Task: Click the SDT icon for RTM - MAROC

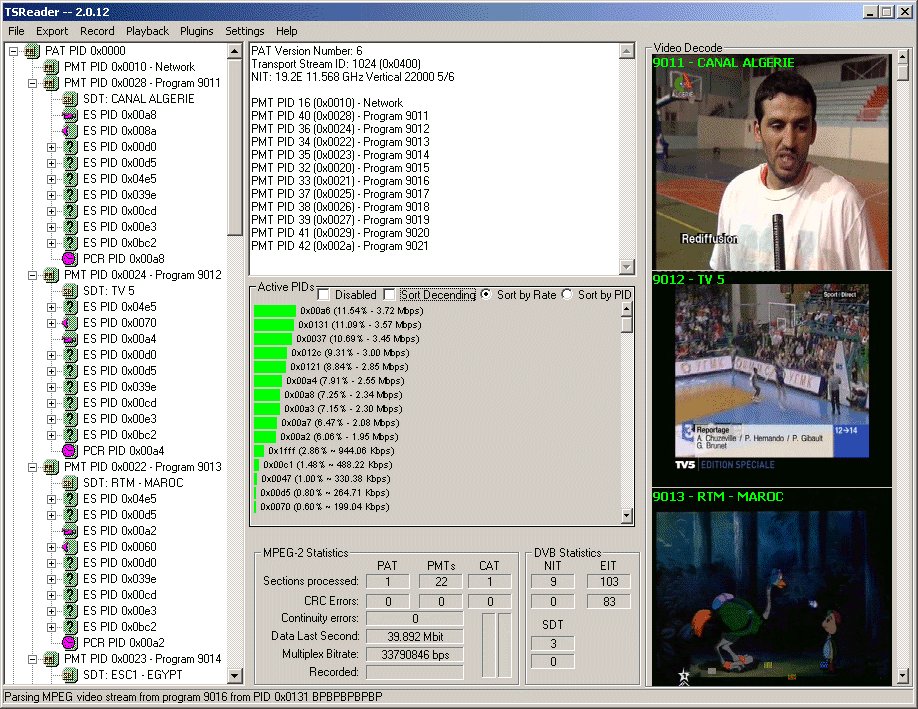Action: click(x=69, y=483)
